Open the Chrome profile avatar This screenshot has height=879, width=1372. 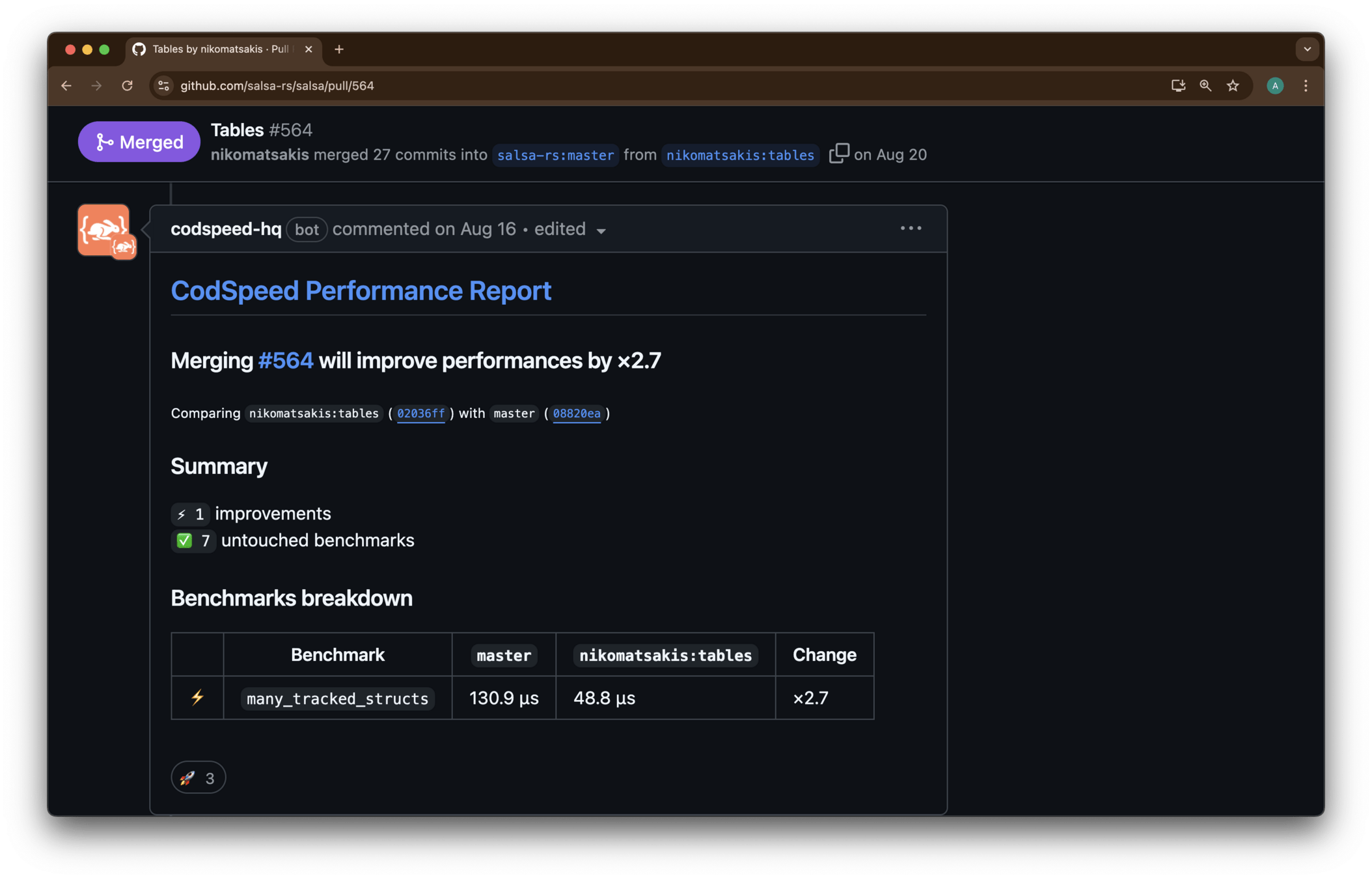[1274, 86]
